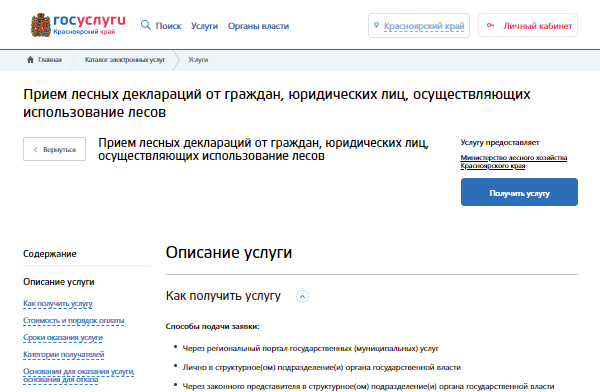Screen dimensions: 600x392
Task: Click Через законного представителя list item
Action: click(368, 386)
